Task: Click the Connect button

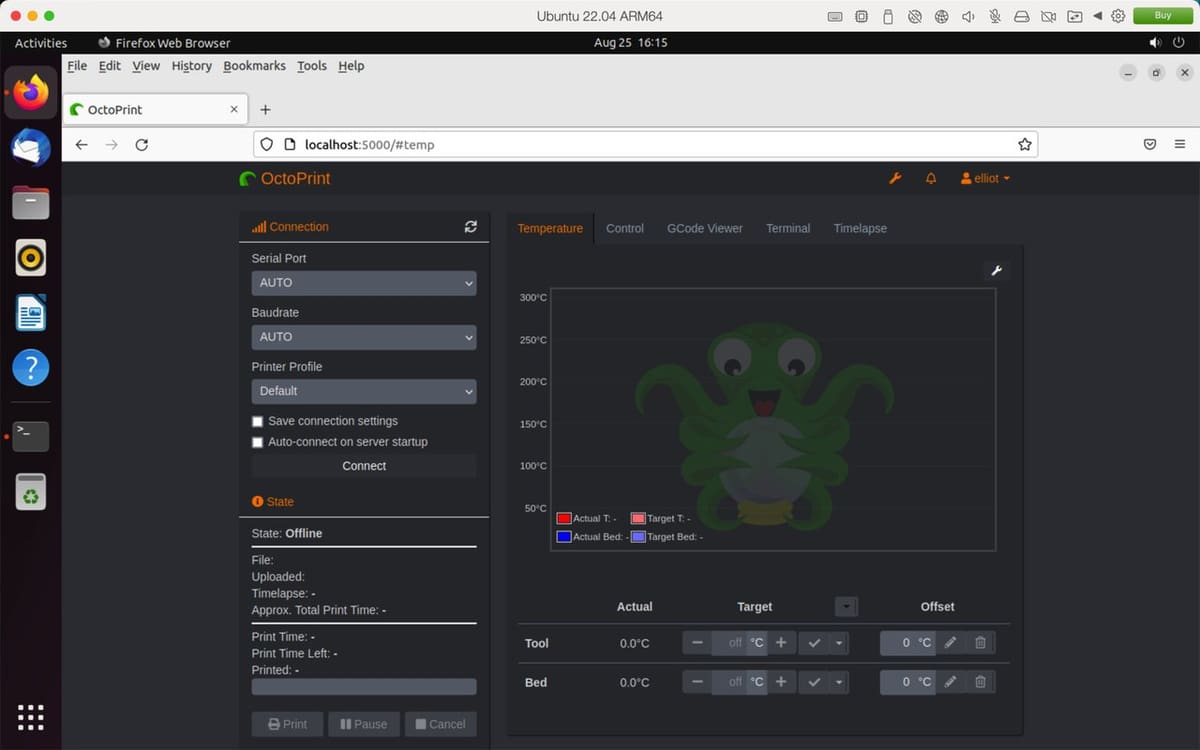Action: [x=364, y=466]
